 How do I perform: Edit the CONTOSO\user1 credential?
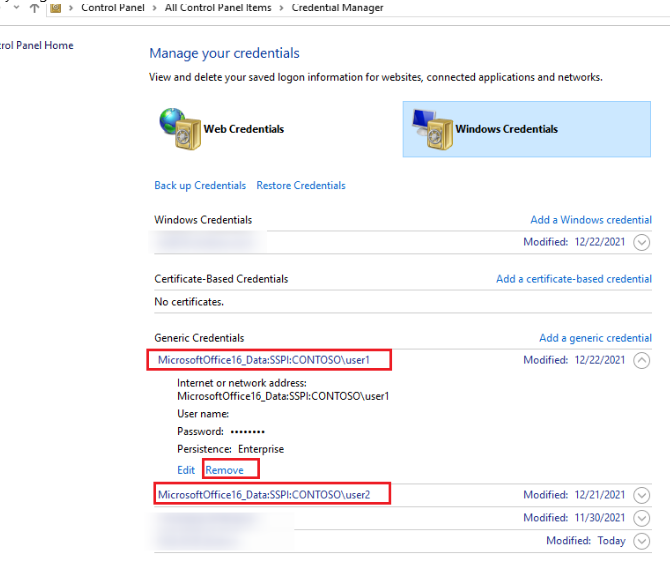pos(186,470)
